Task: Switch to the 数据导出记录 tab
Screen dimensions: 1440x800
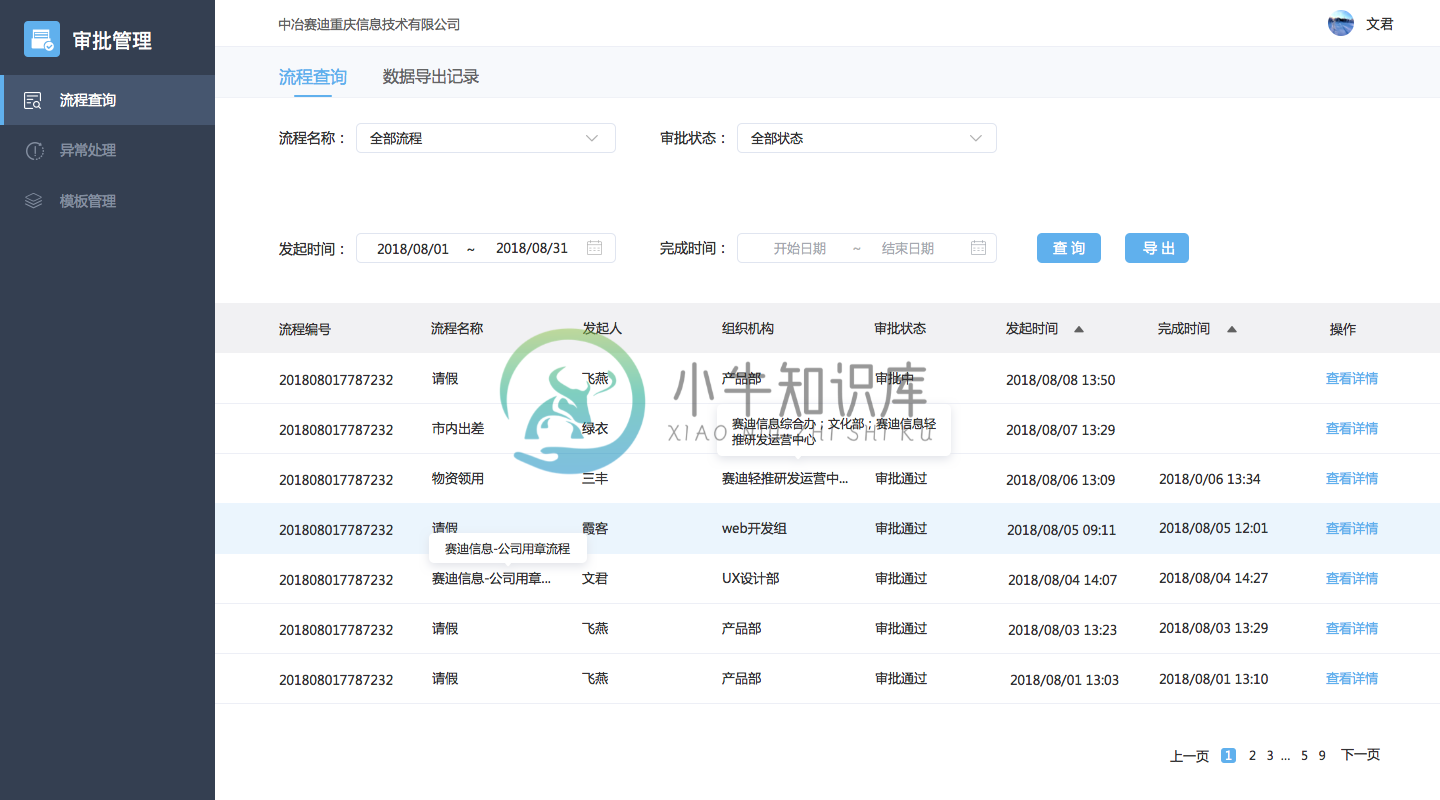Action: click(x=431, y=77)
